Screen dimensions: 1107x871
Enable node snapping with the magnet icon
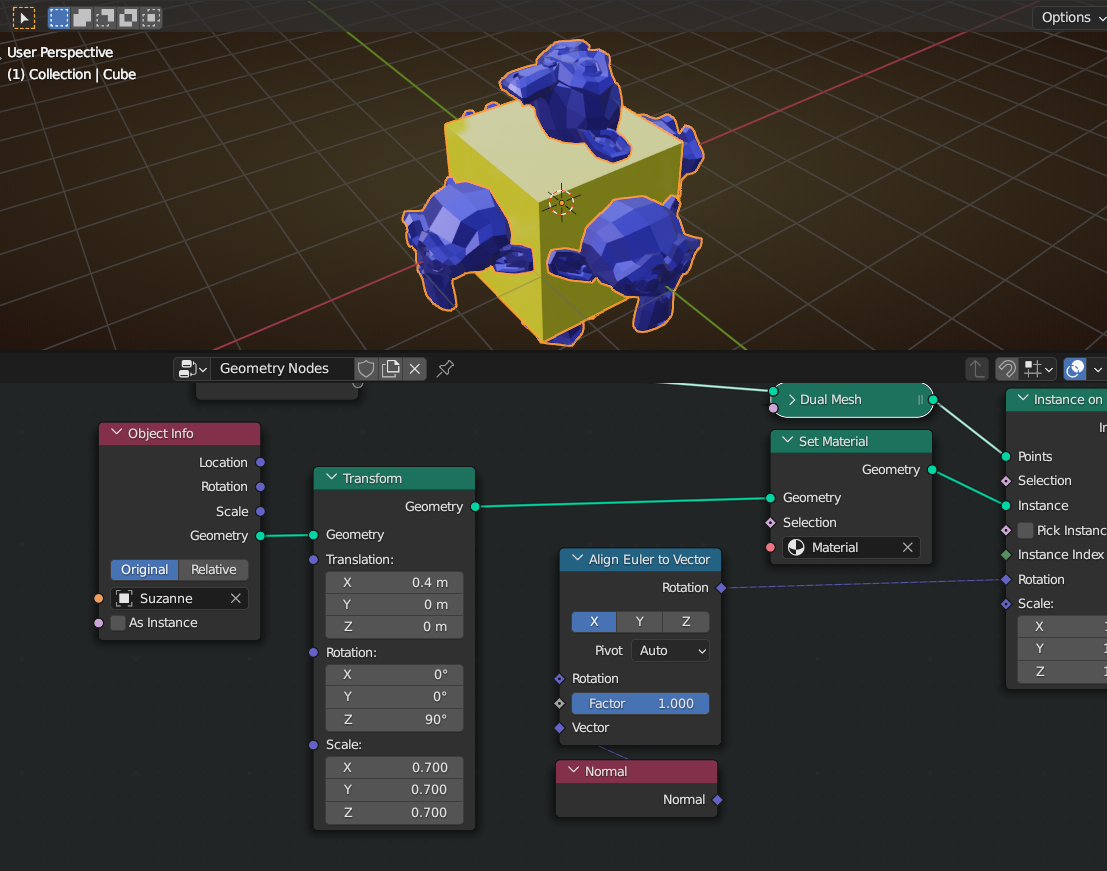[x=1007, y=368]
